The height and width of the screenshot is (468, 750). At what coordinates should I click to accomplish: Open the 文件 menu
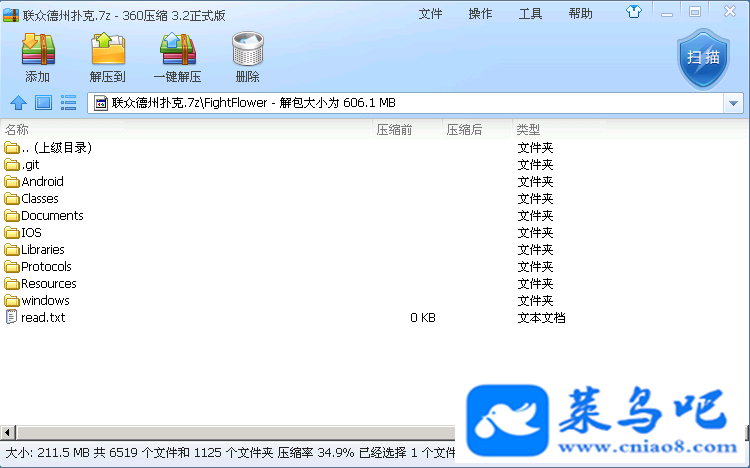[x=430, y=14]
